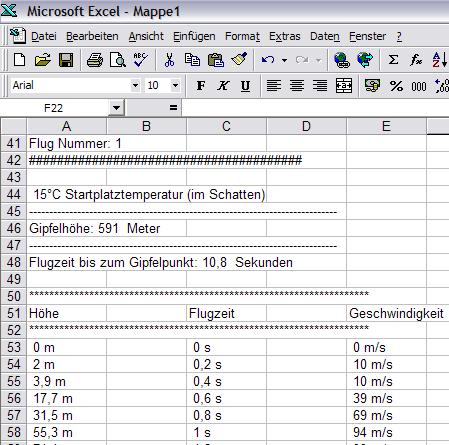Open the Einfügen menu
The image size is (449, 445).
coord(194,36)
